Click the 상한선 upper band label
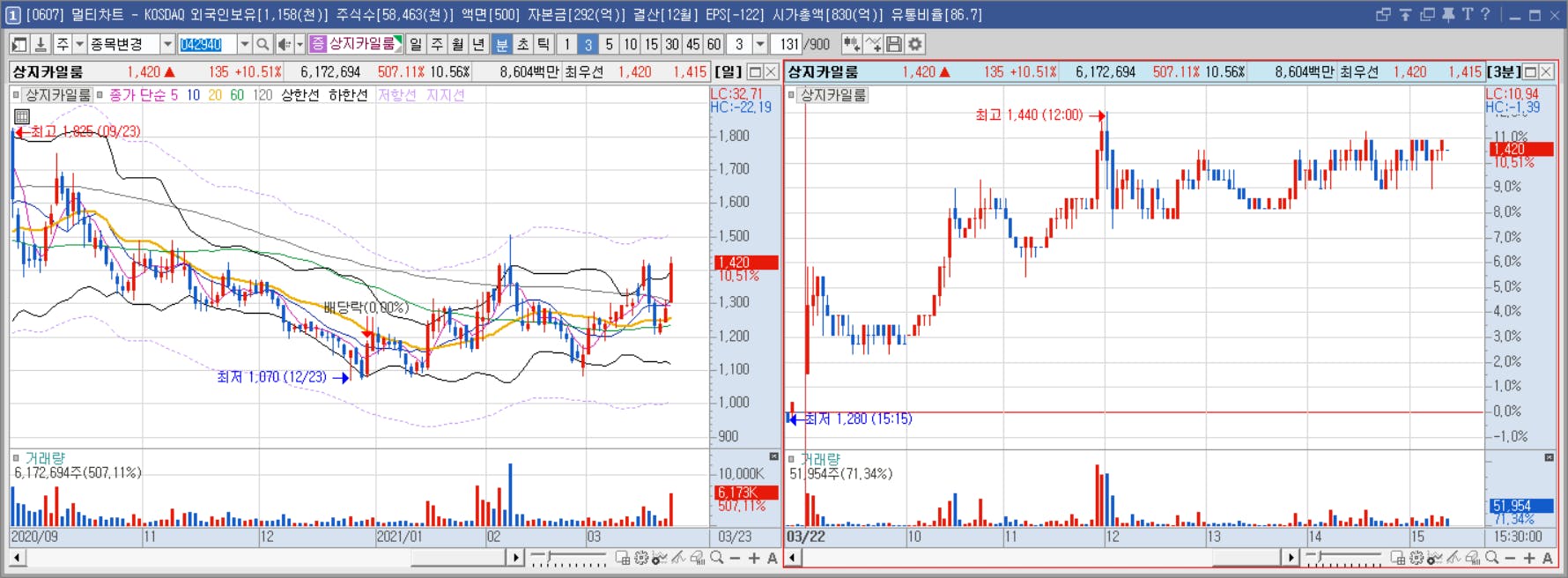This screenshot has width=1568, height=578. tap(300, 95)
